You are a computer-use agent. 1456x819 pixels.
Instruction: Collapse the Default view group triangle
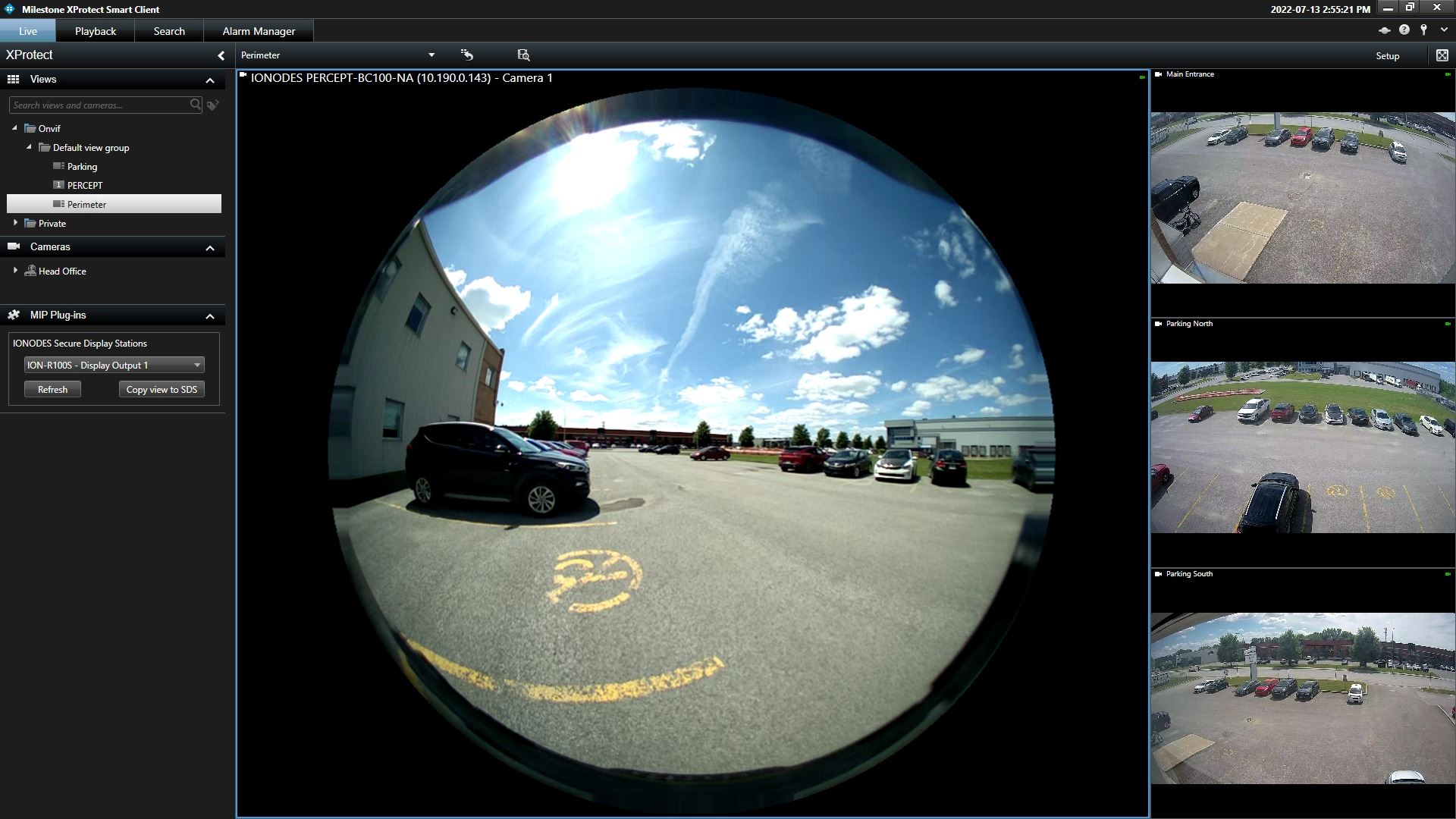30,147
